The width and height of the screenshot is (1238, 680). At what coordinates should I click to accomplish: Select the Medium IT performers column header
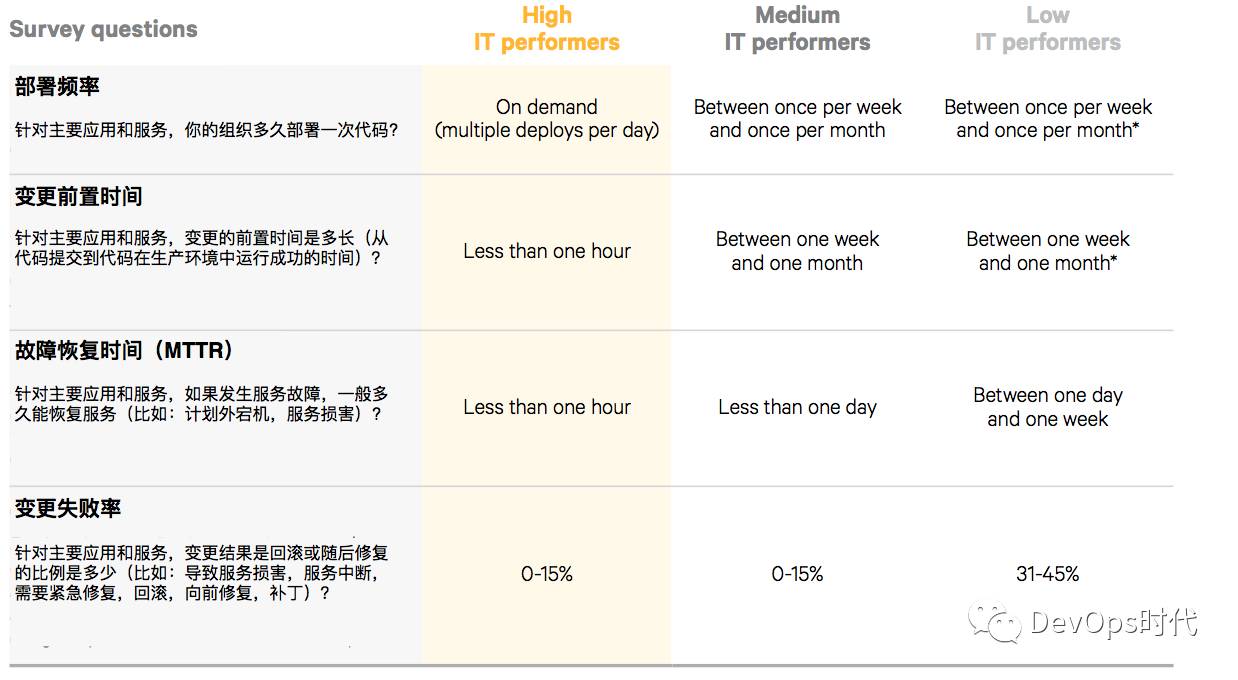pos(797,29)
